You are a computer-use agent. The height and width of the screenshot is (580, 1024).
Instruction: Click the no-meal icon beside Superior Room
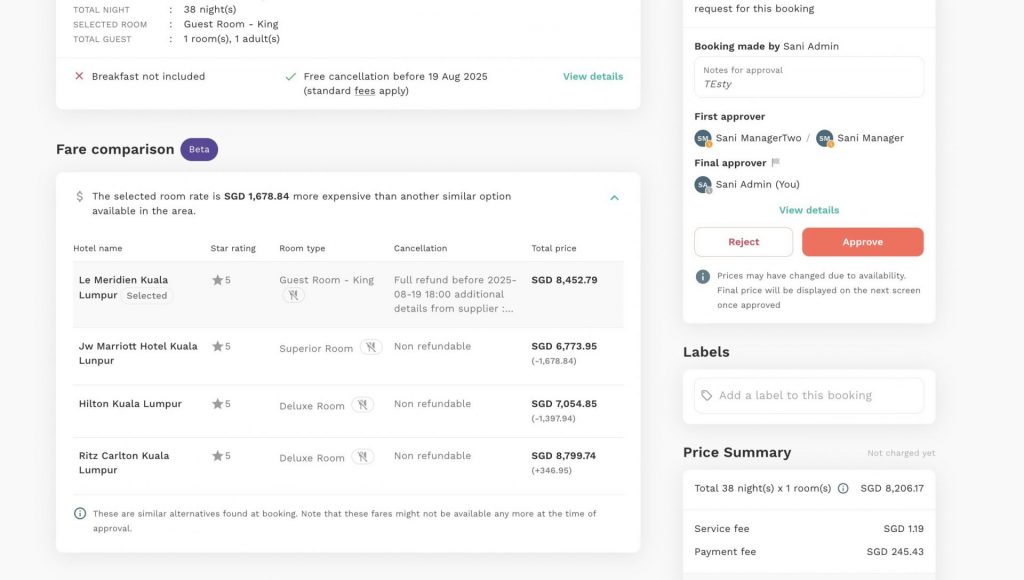coord(371,347)
